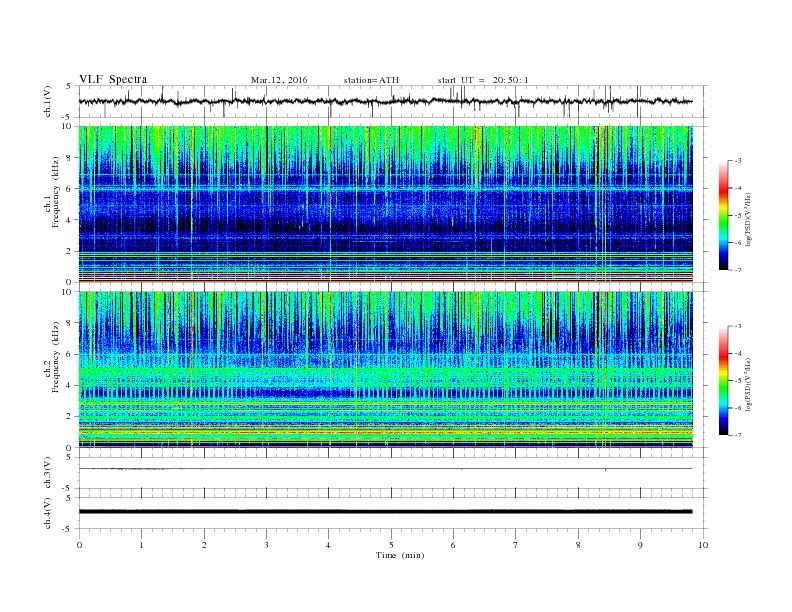
Task: Click the "10" tick on the time axis
Action: click(703, 545)
